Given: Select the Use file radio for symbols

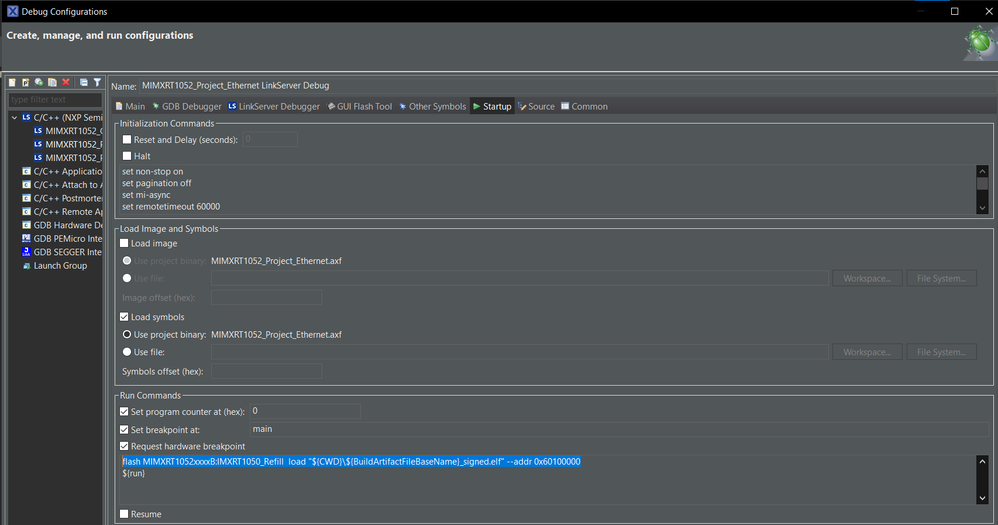Looking at the screenshot, I should click(x=127, y=352).
